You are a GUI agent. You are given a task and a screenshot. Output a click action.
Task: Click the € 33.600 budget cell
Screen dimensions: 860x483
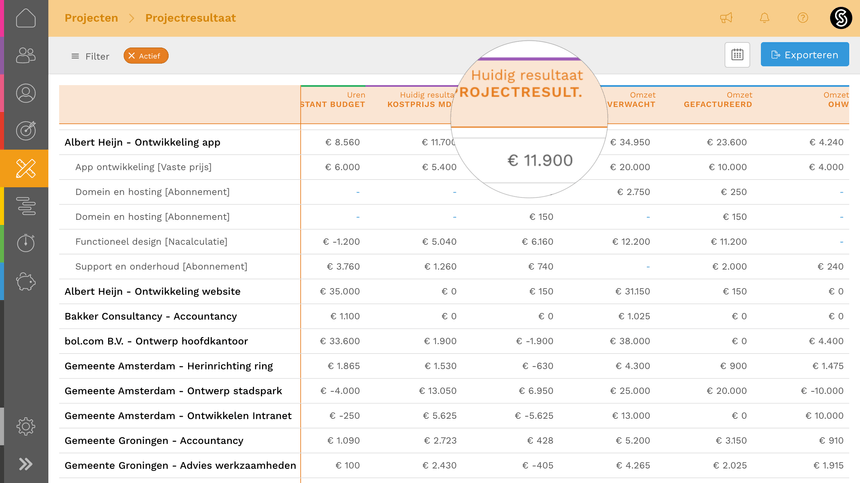(340, 341)
